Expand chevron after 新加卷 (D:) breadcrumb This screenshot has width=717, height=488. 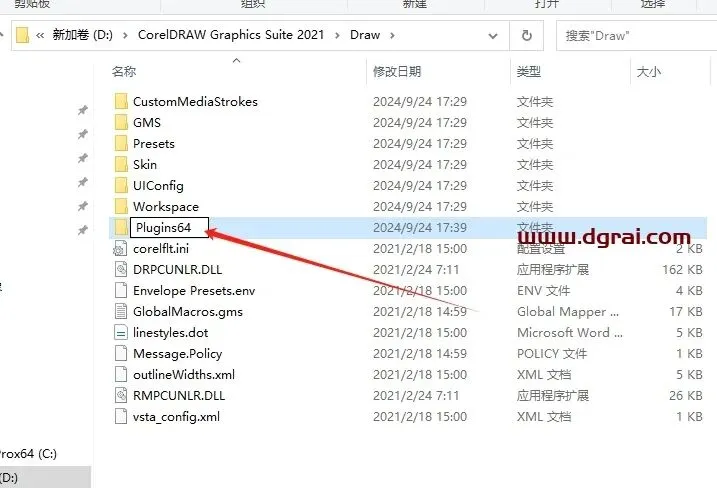125,35
